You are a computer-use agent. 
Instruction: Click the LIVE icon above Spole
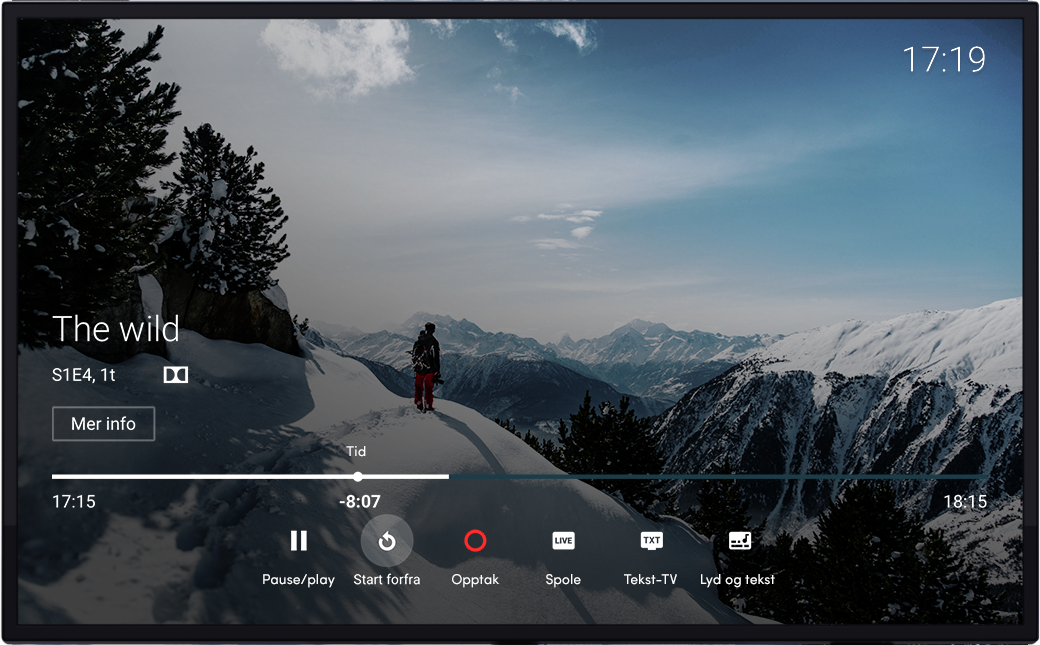point(563,541)
